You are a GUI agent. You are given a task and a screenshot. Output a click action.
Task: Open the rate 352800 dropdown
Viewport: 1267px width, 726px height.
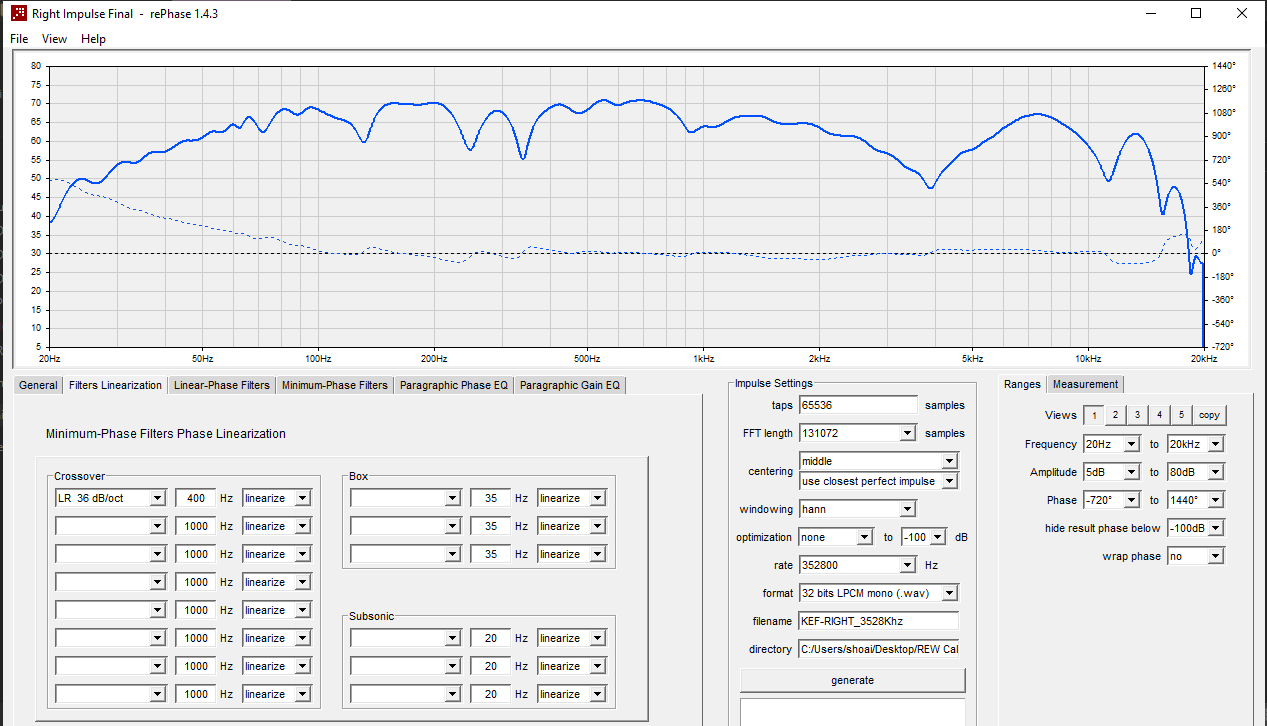(x=858, y=565)
